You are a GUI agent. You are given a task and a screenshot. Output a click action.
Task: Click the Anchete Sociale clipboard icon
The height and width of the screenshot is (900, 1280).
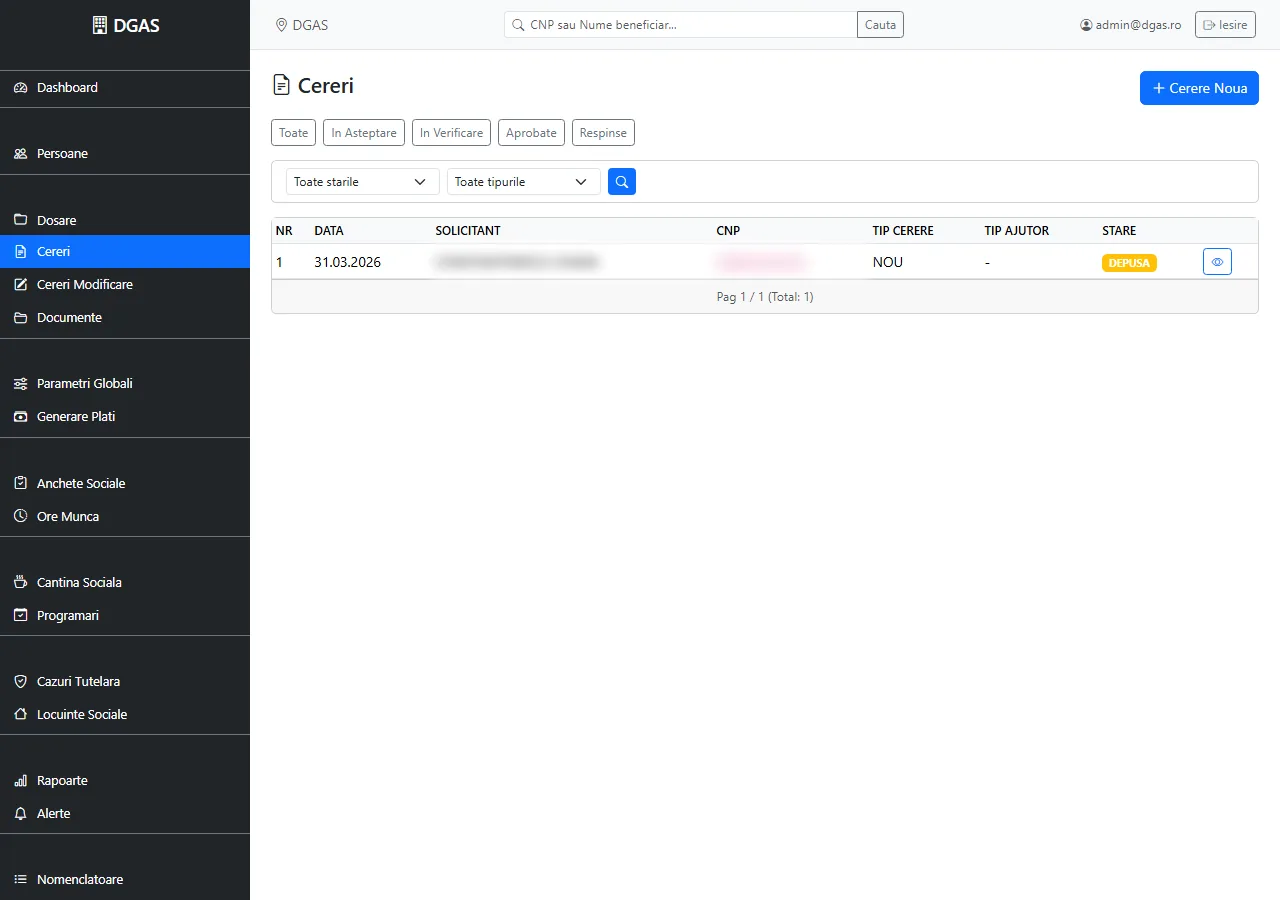pyautogui.click(x=20, y=484)
